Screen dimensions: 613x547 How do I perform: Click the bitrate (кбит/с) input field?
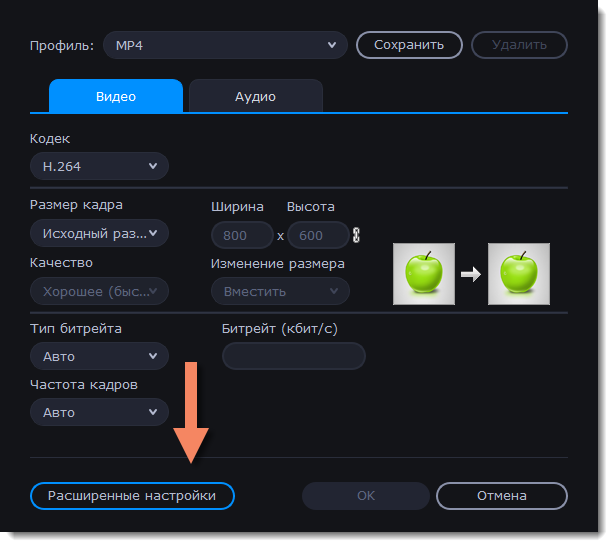click(293, 356)
